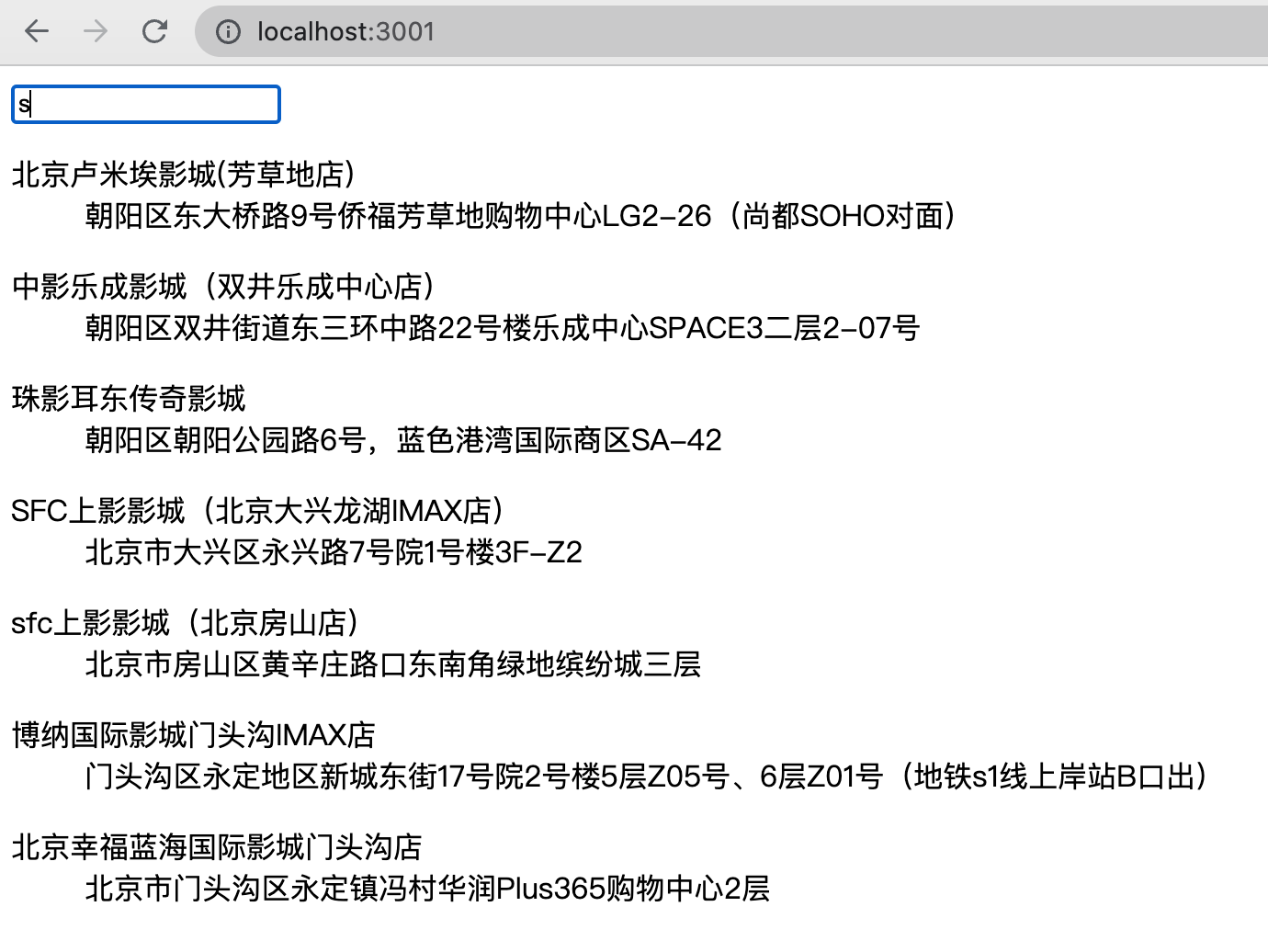The image size is (1268, 952).
Task: Click address 北京市大兴区永兴路7号院1号楼3F-Z2
Action: (334, 552)
